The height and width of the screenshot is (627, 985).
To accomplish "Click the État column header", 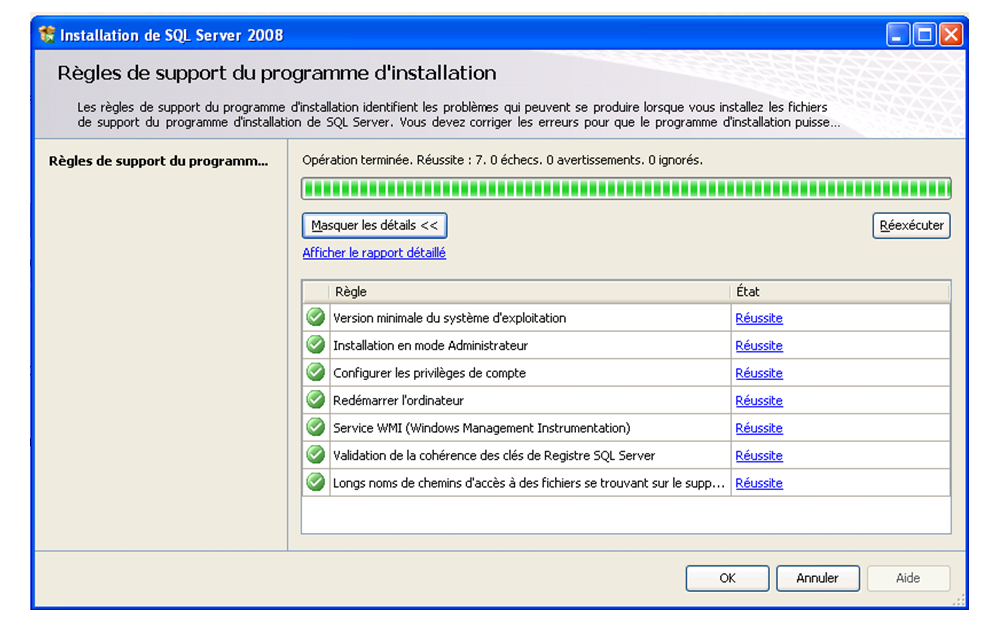I will coord(840,292).
